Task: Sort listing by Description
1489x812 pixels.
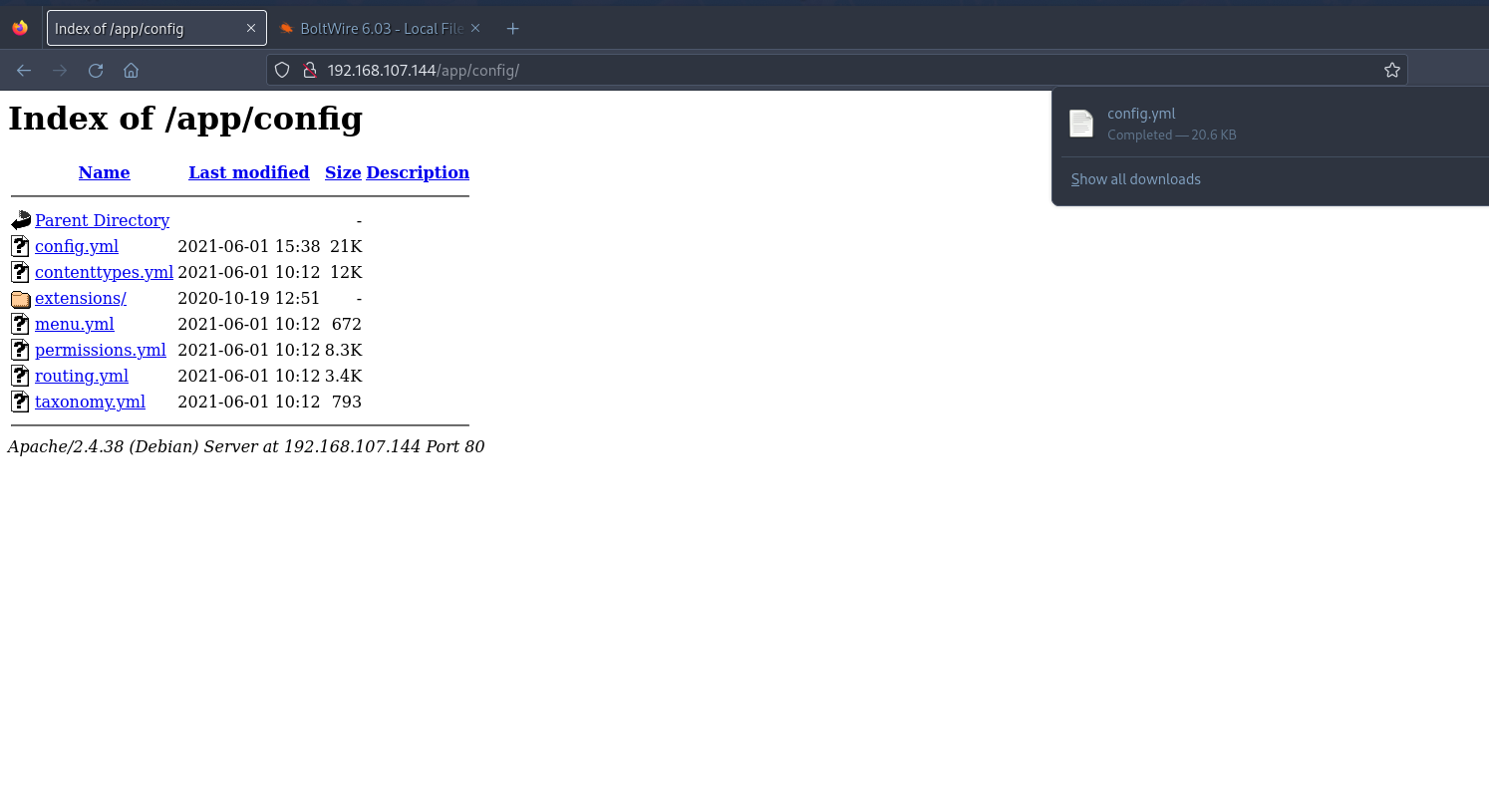Action: click(x=418, y=172)
